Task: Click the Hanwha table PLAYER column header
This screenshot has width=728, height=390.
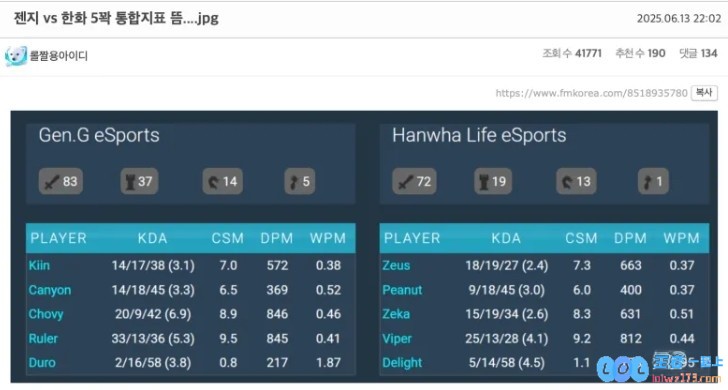Action: coord(412,238)
